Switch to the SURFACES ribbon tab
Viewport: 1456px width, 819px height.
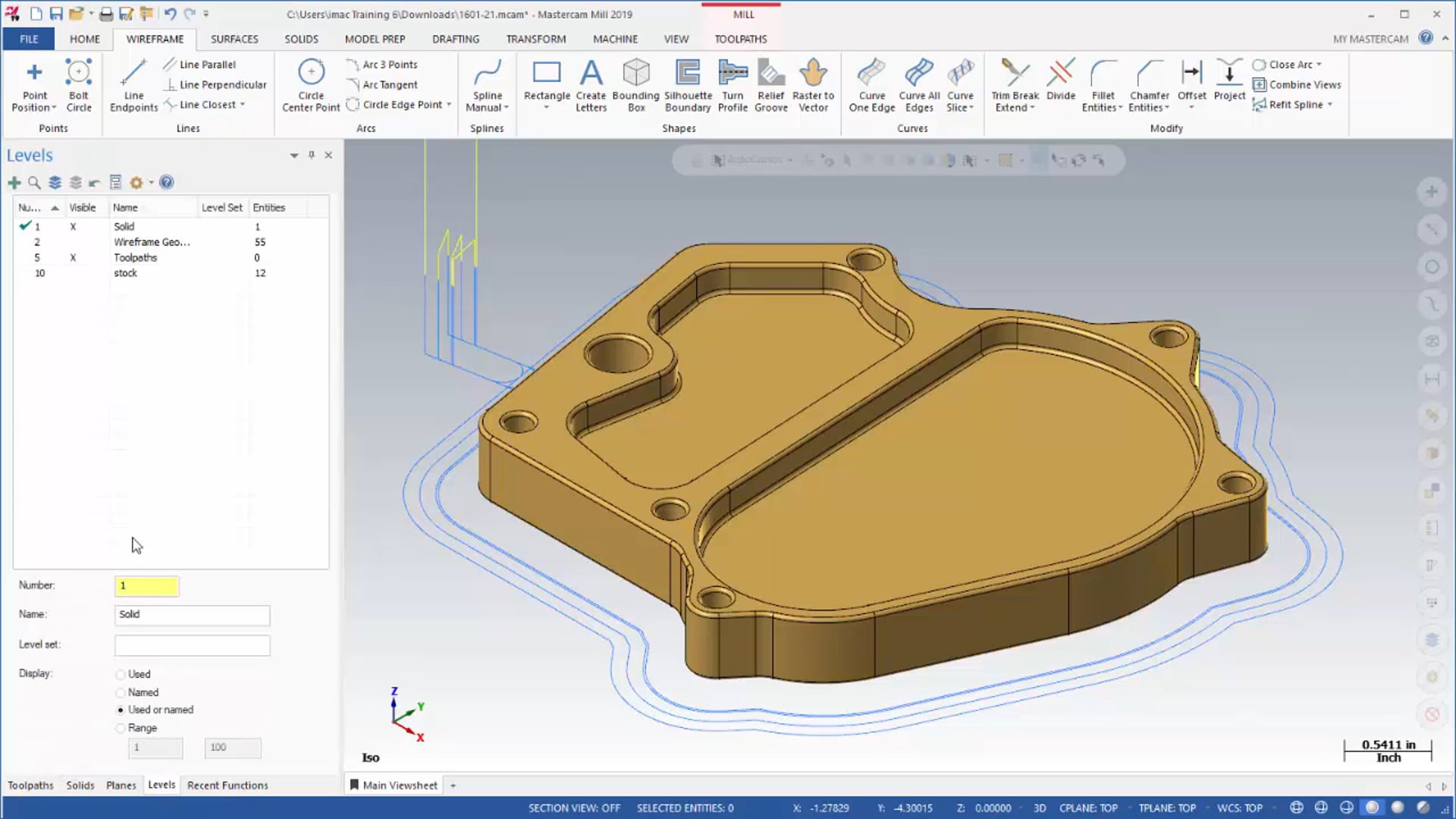[234, 39]
